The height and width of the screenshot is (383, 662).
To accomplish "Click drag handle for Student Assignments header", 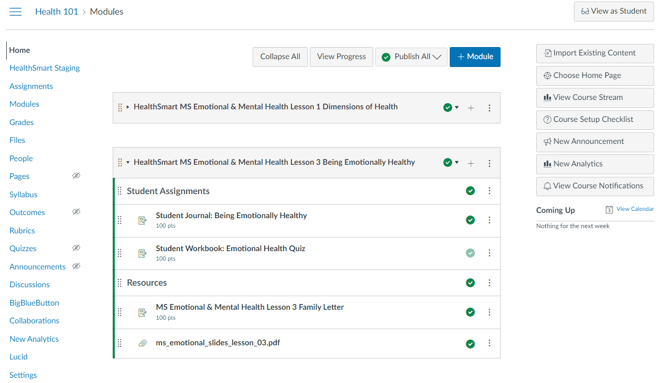I will 119,191.
